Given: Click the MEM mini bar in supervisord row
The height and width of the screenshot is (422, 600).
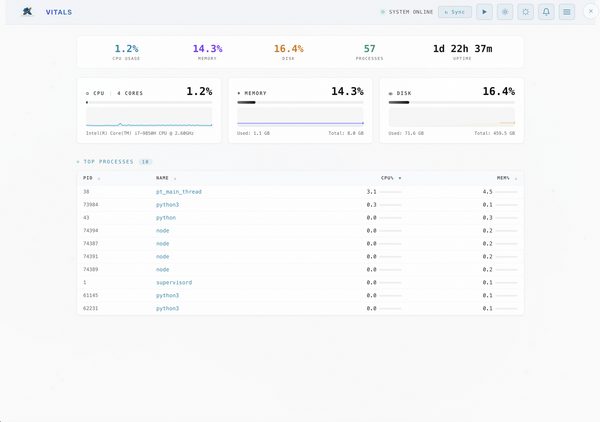Looking at the screenshot, I should 507,283.
